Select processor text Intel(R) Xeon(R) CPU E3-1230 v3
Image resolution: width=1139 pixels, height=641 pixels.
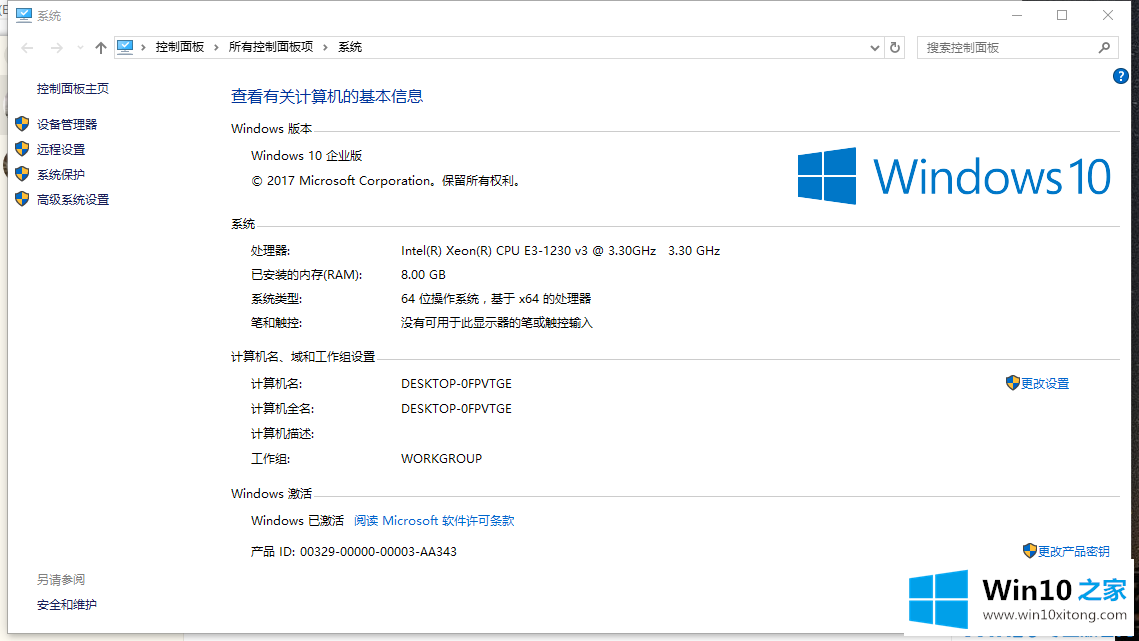[x=494, y=251]
